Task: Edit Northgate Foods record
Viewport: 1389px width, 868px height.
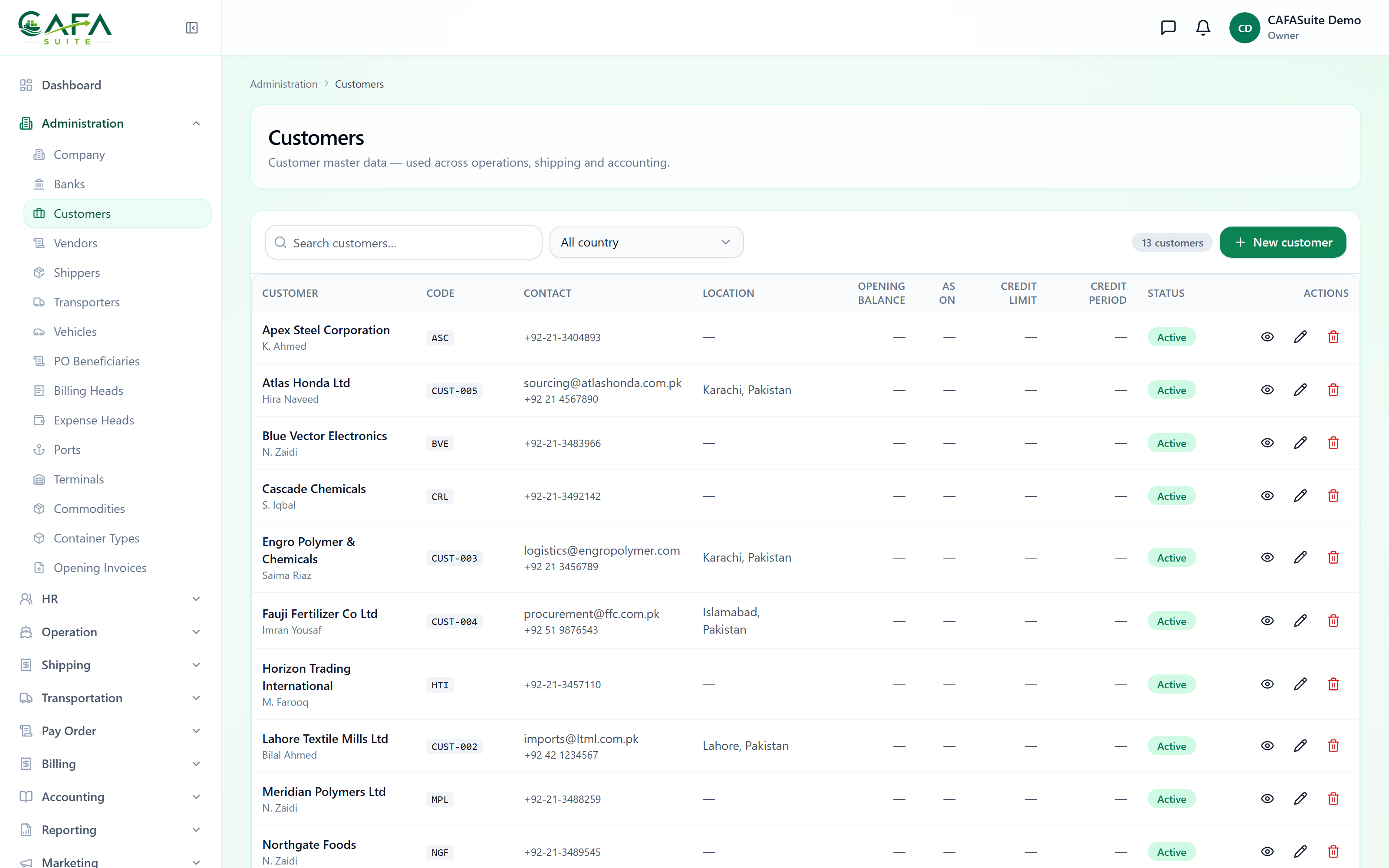Action: point(1300,852)
